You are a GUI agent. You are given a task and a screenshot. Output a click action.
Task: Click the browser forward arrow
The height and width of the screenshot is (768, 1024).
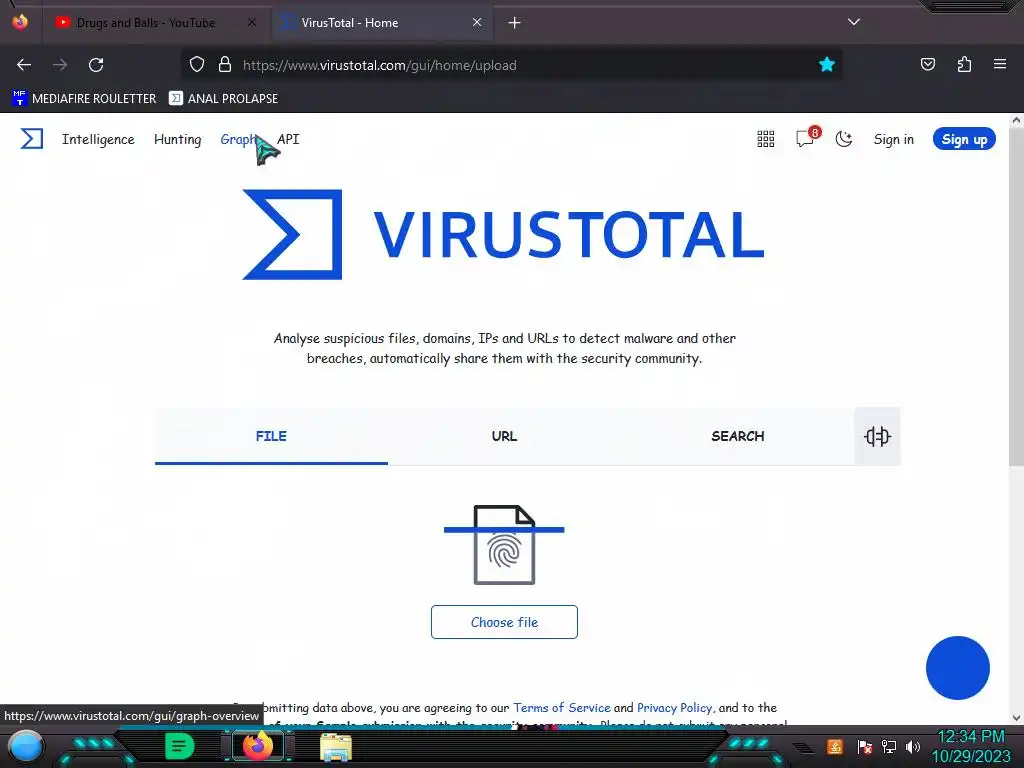click(x=60, y=65)
